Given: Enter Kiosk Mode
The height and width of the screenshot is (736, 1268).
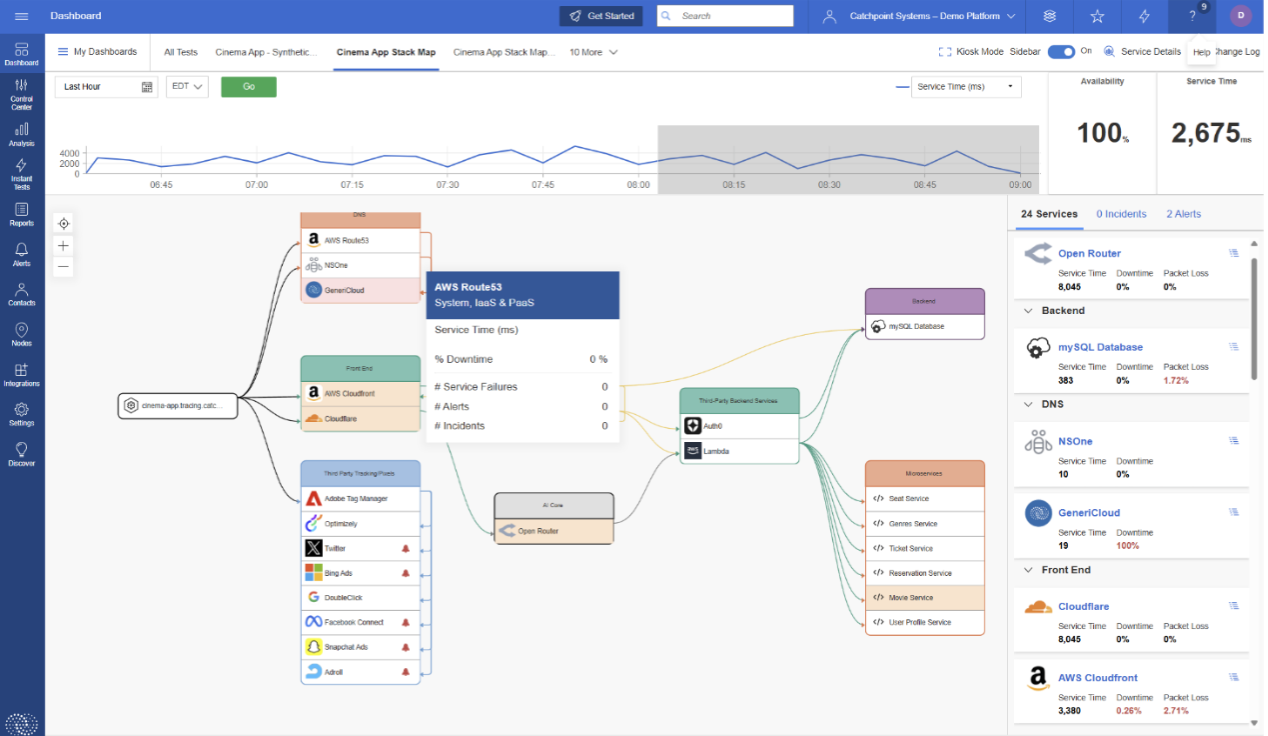Looking at the screenshot, I should [x=970, y=52].
